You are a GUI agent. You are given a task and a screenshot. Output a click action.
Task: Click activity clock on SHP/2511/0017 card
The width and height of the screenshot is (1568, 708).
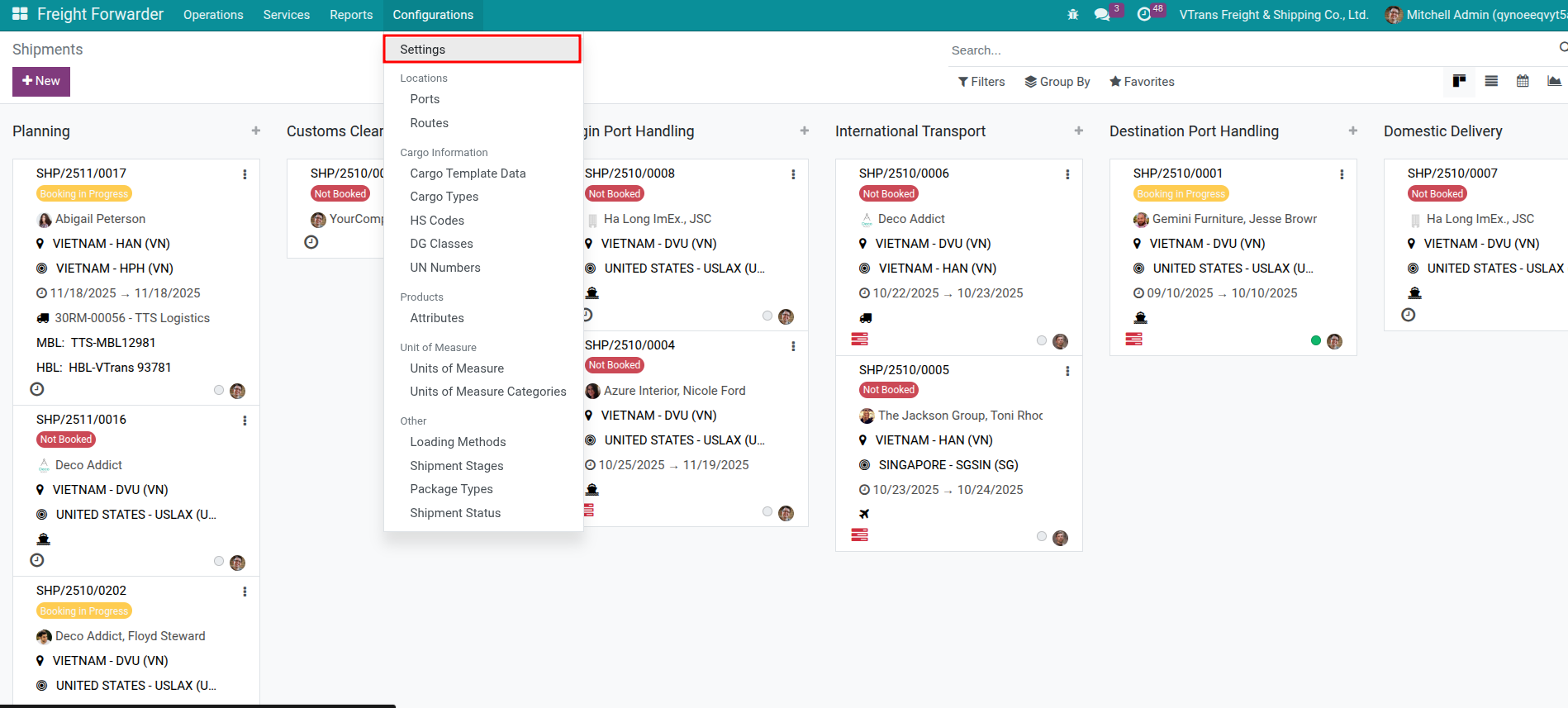click(37, 389)
